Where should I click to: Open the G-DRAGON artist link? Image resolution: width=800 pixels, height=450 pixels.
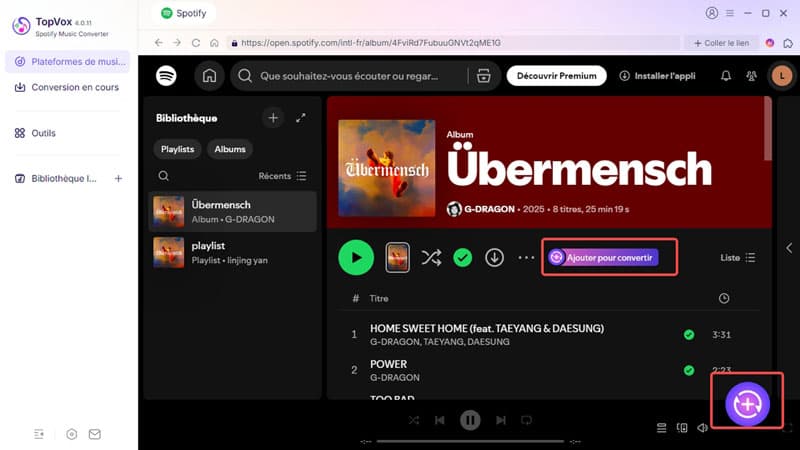[x=489, y=209]
